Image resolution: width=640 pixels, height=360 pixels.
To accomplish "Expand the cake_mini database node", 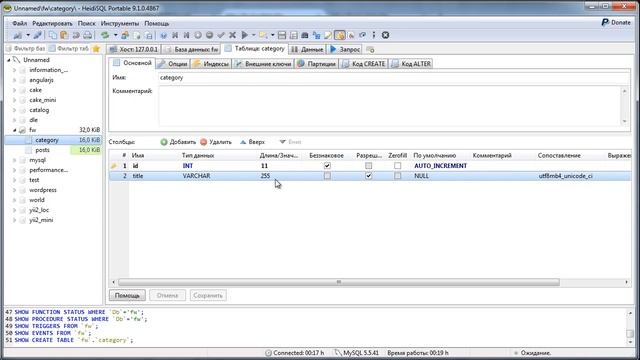I will tap(15, 100).
